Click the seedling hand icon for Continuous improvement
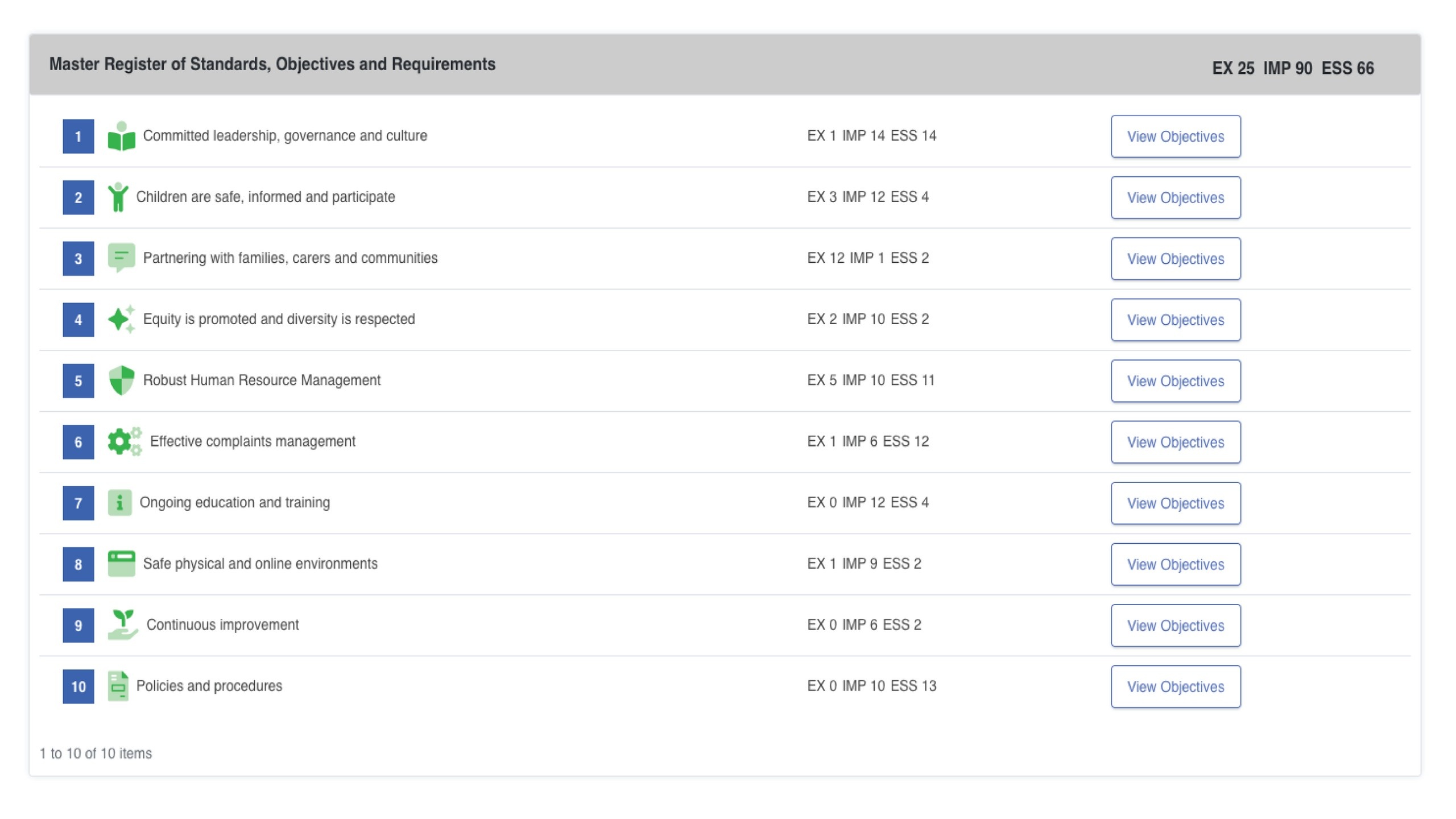 (123, 624)
